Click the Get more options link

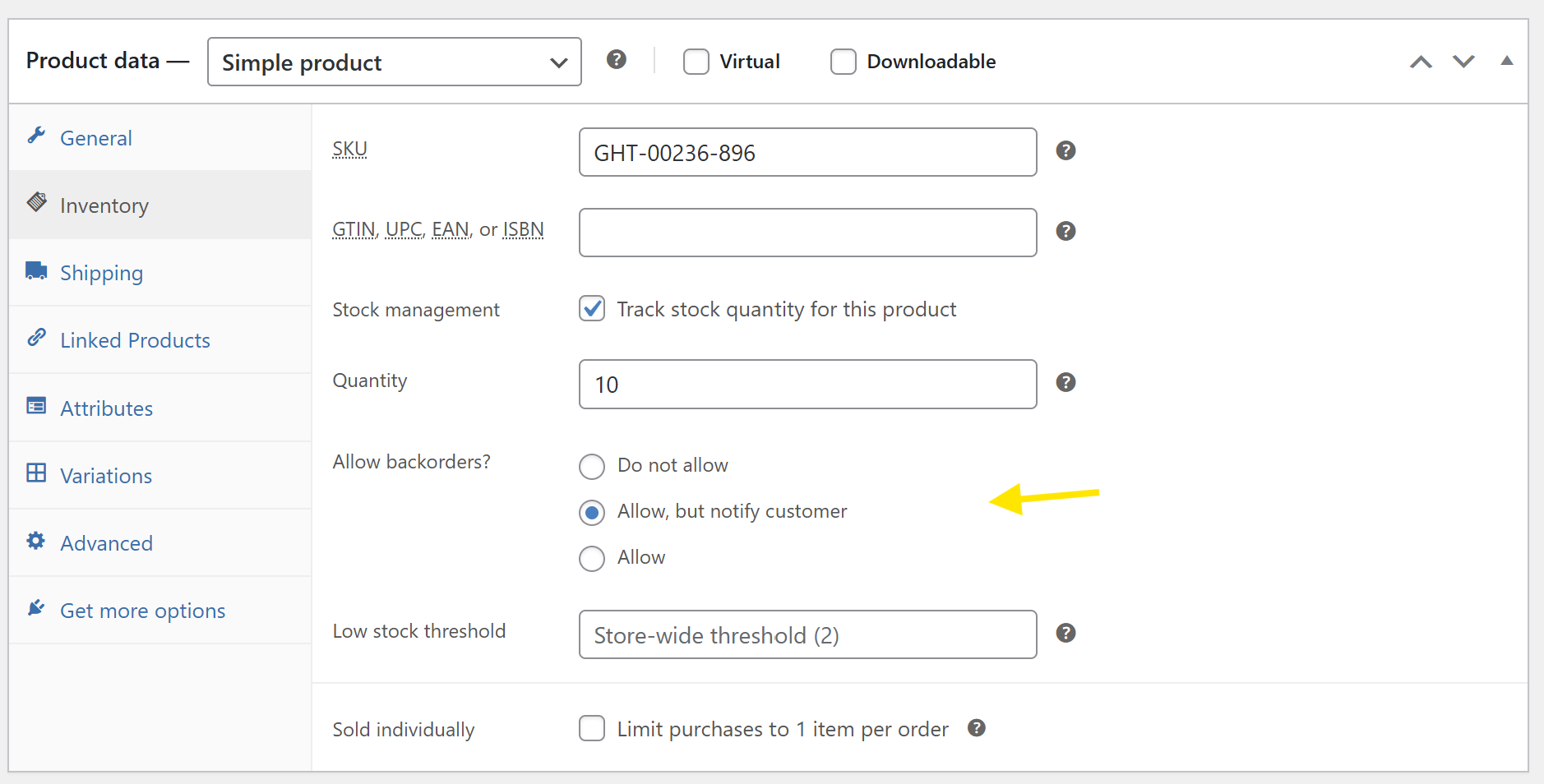point(142,611)
